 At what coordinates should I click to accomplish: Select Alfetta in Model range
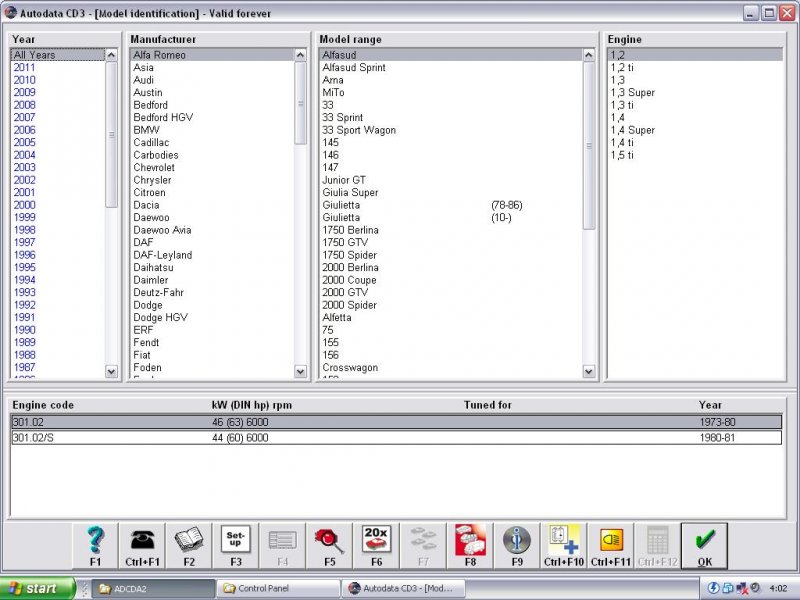(x=451, y=317)
